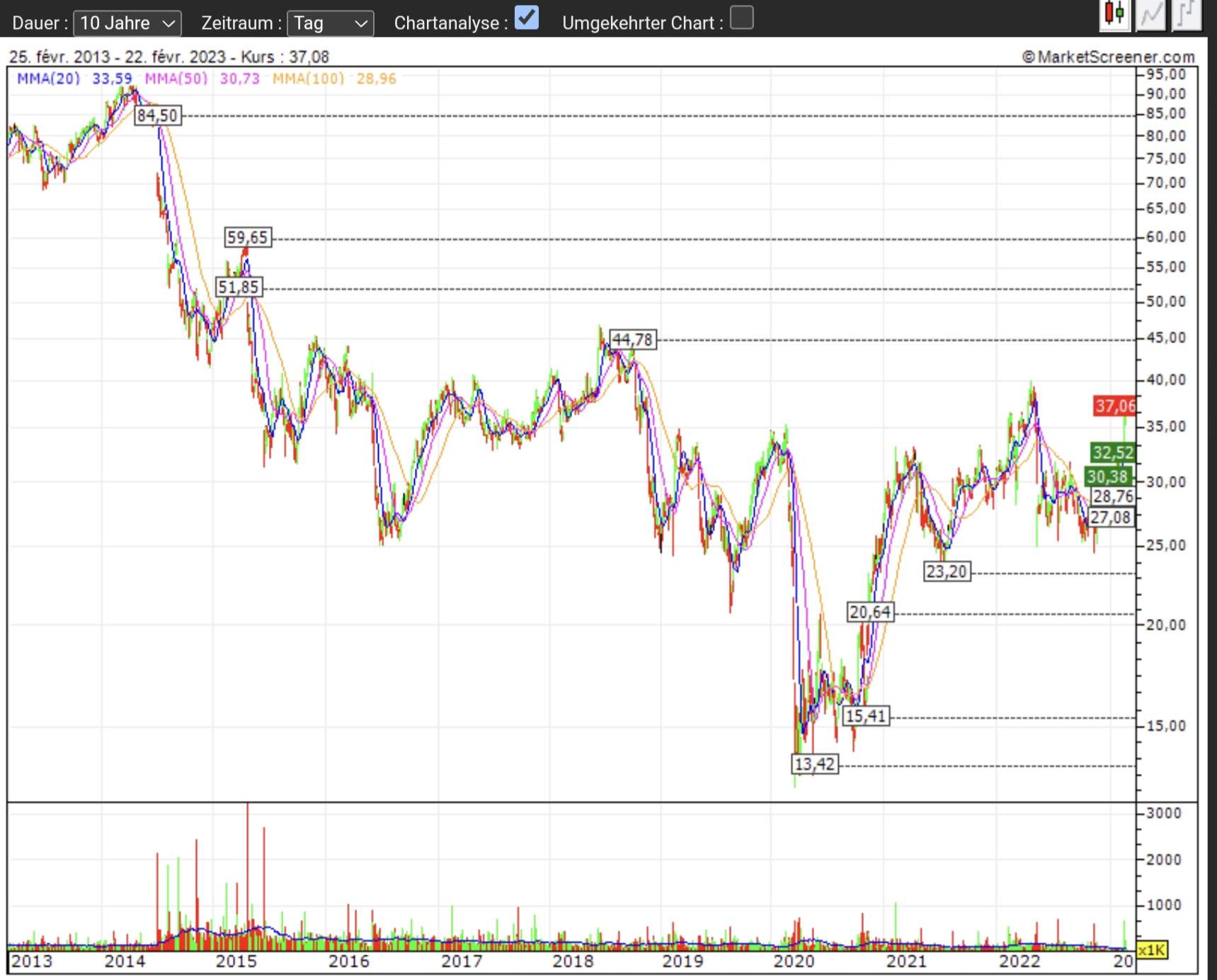
Task: Open the Zeitraum interval dropdown
Action: pos(330,23)
